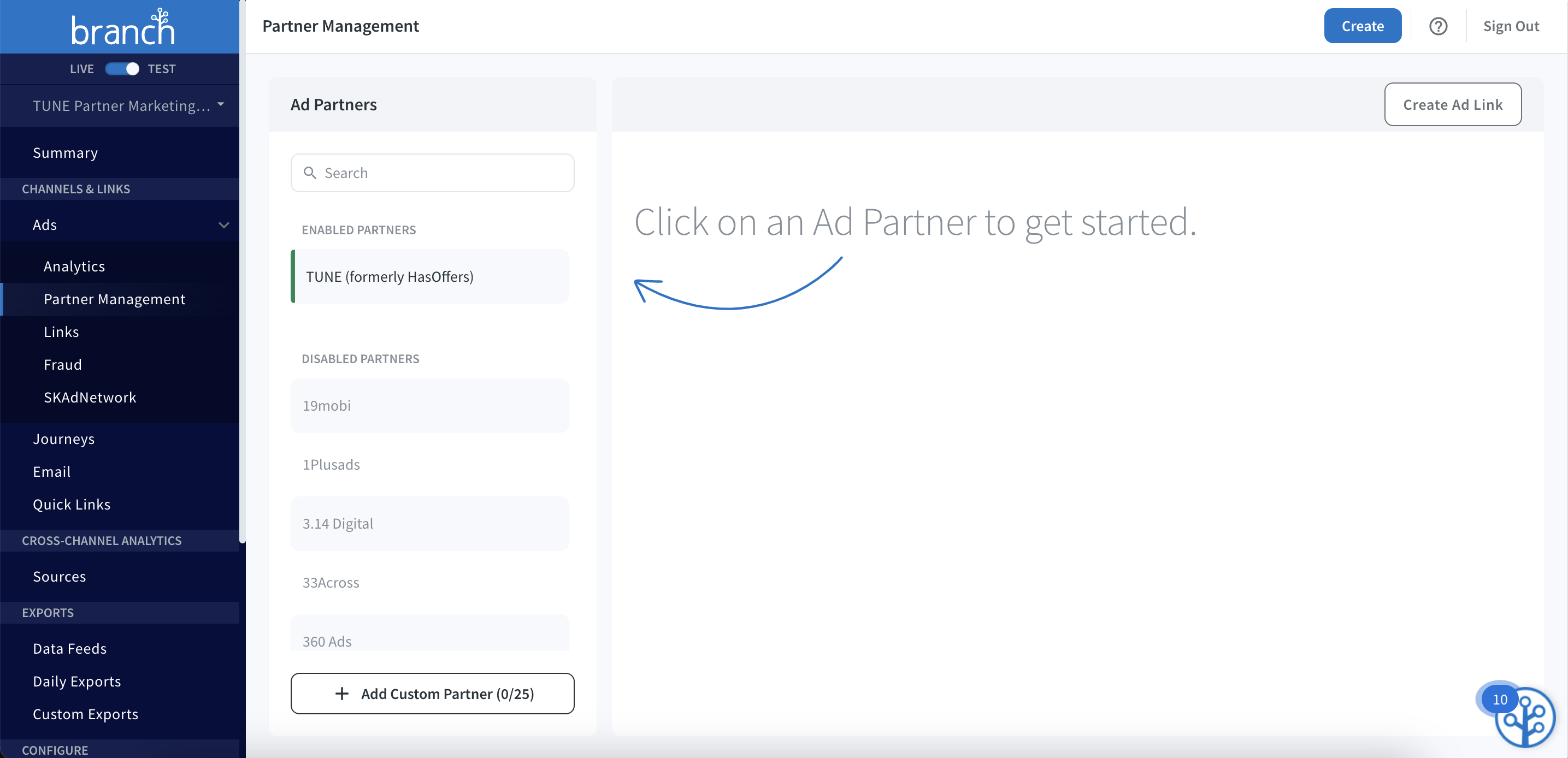The image size is (1568, 758).
Task: Click the sidebar vertical scrollbar
Action: tap(242, 271)
